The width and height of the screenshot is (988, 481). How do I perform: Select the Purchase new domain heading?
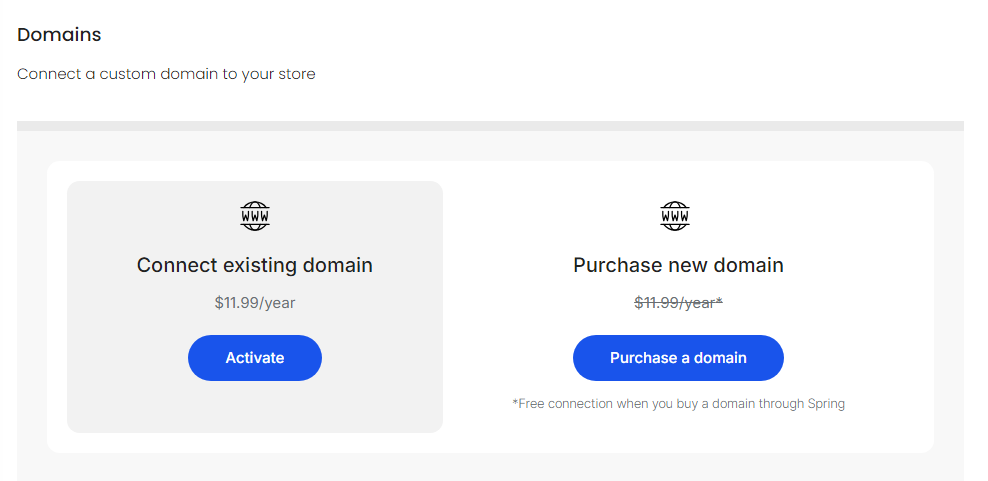[x=678, y=265]
